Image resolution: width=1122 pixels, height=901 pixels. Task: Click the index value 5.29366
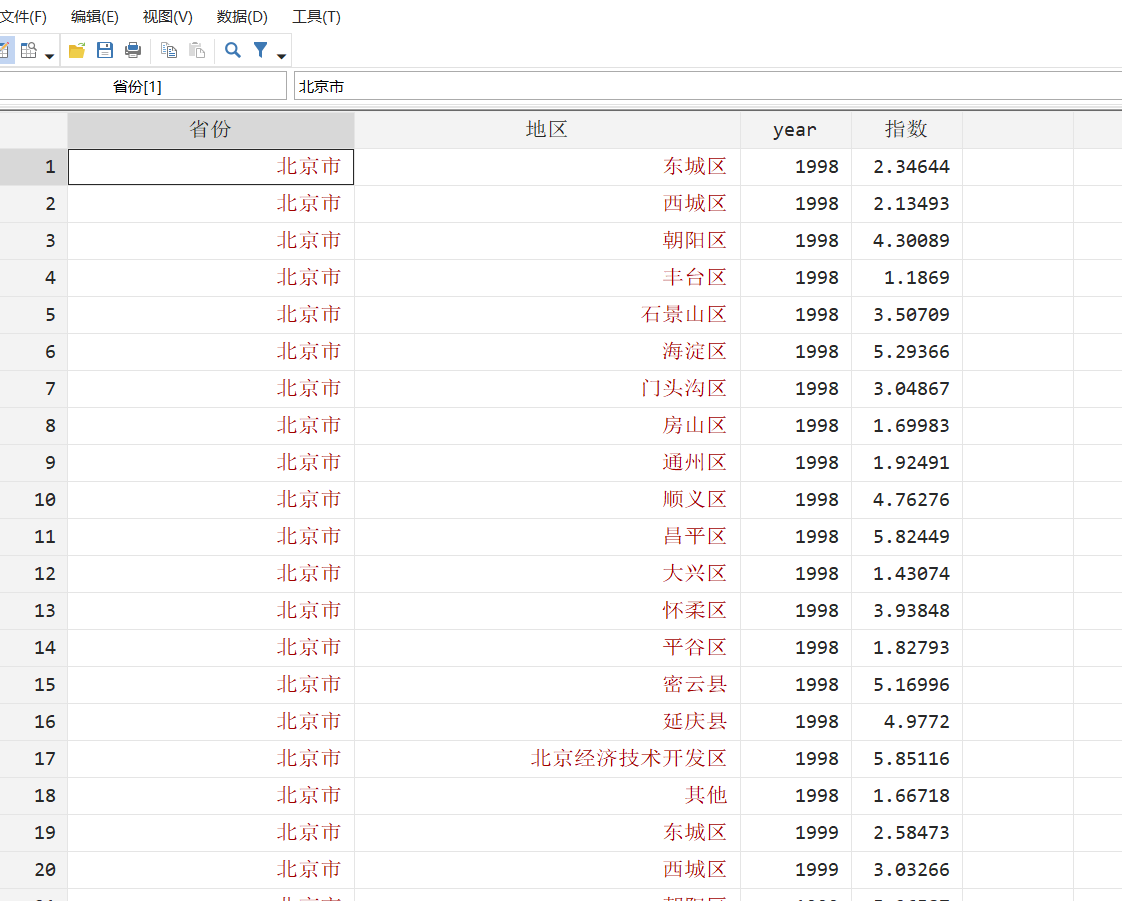(907, 351)
